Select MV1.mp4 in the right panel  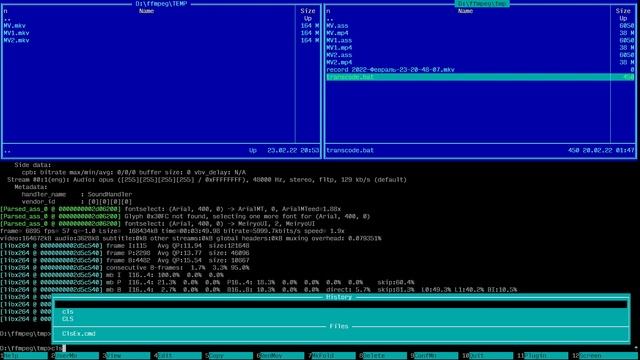[339, 48]
